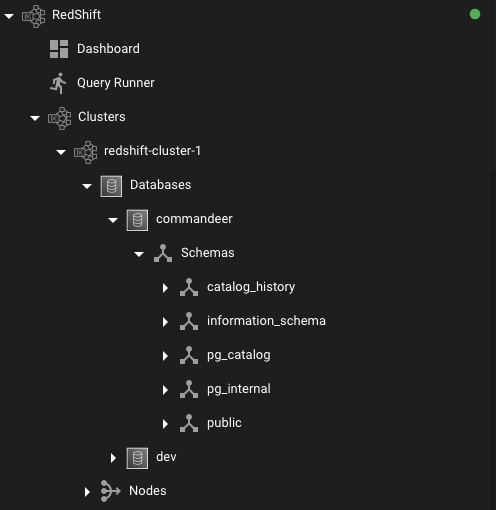This screenshot has height=510, width=496.
Task: Collapse the RedShift root tree
Action: 9,16
